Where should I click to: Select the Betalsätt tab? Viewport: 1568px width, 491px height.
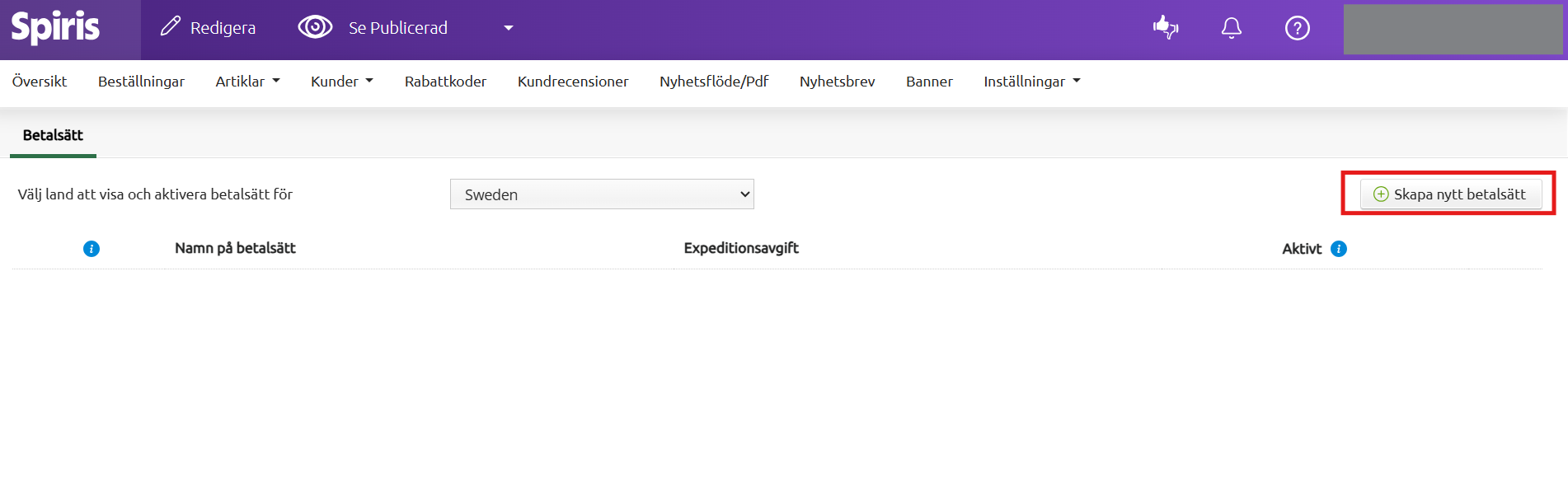tap(53, 135)
